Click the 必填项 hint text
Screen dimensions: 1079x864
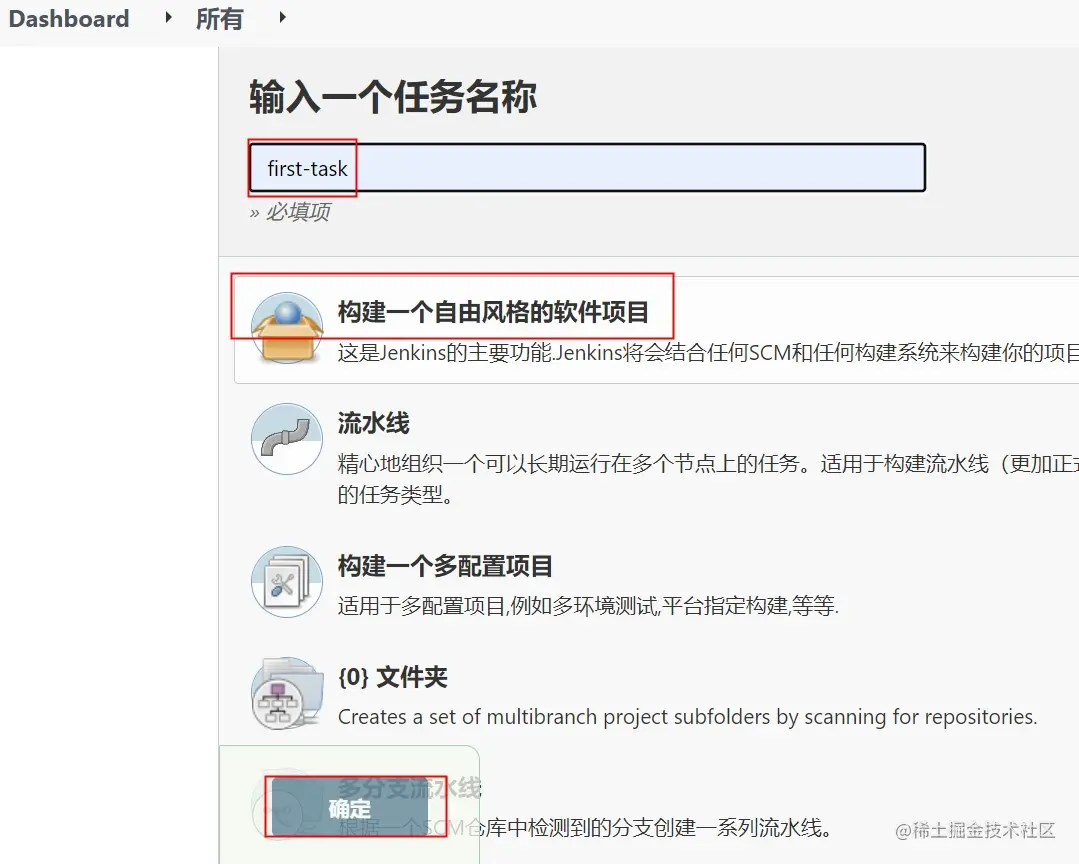[x=290, y=212]
